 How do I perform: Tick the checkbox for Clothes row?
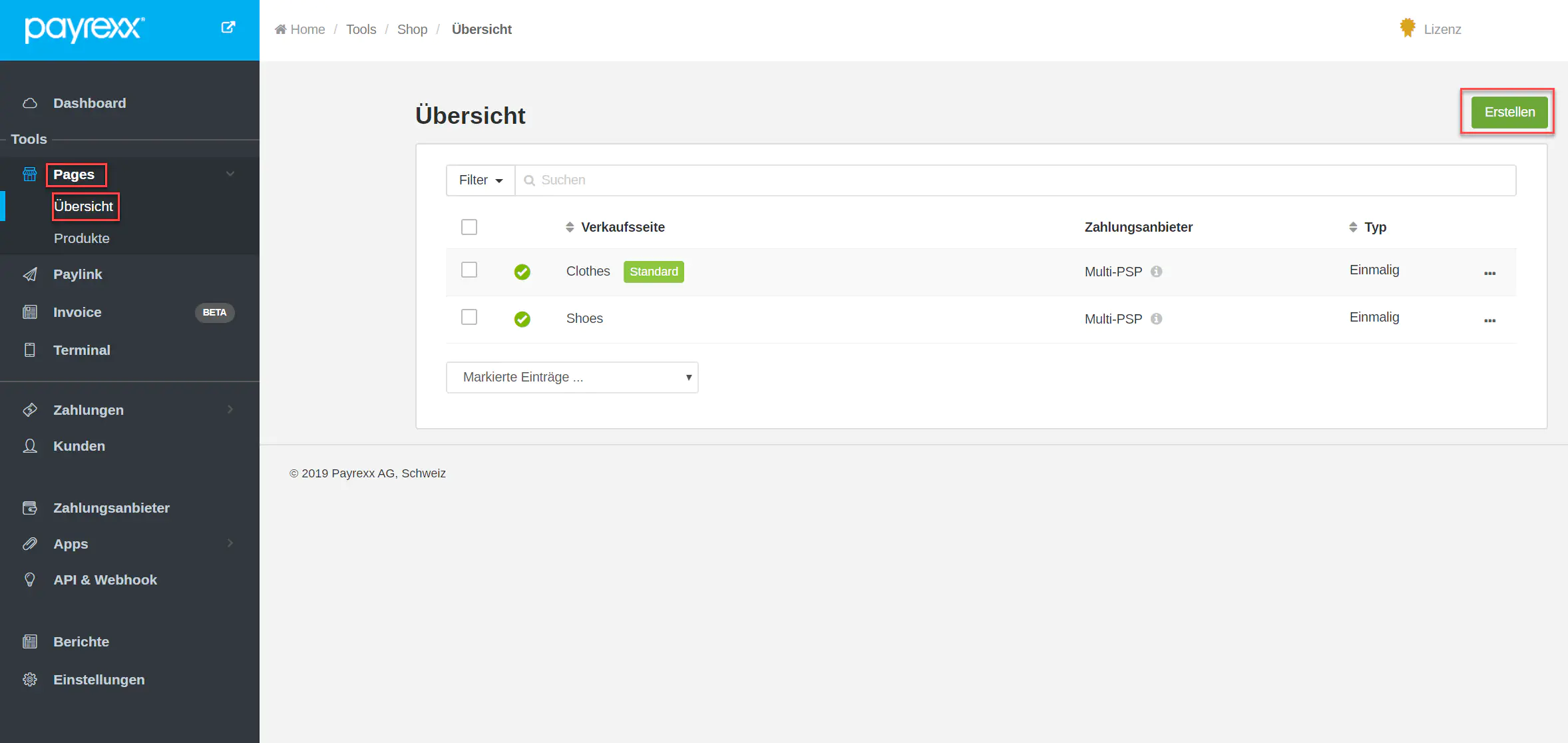(469, 270)
